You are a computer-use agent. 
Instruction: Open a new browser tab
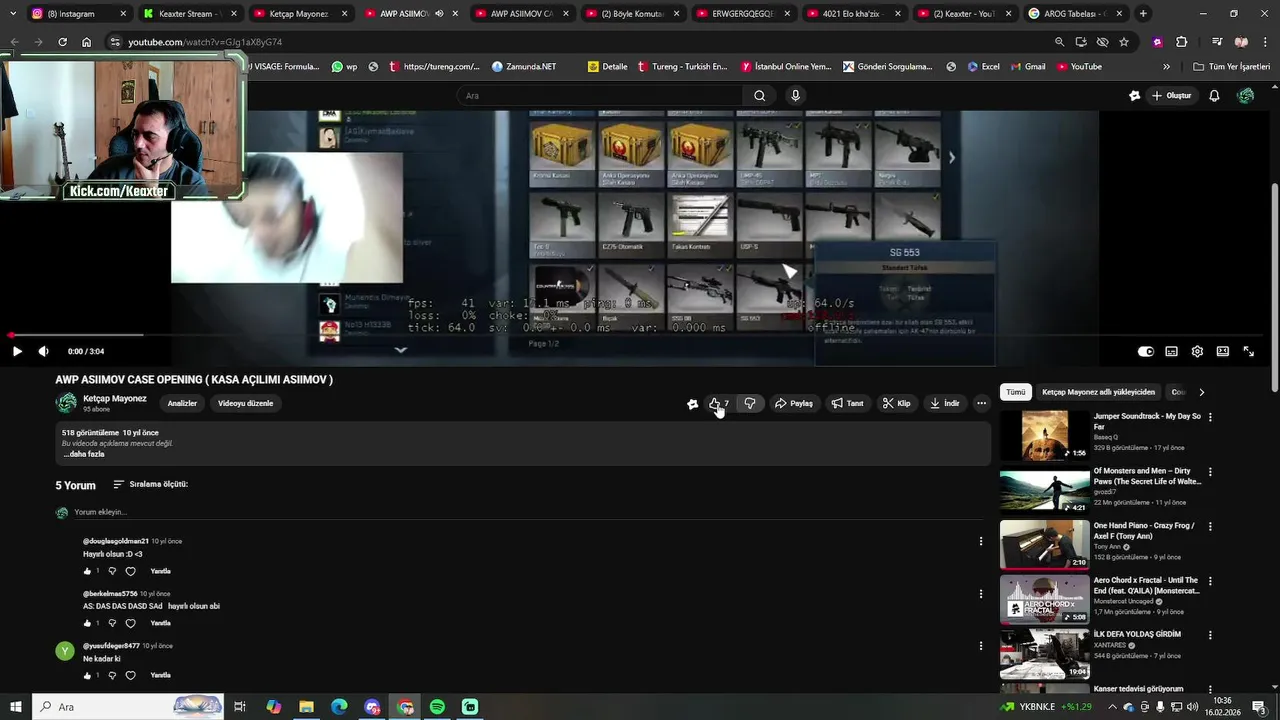tap(1143, 14)
